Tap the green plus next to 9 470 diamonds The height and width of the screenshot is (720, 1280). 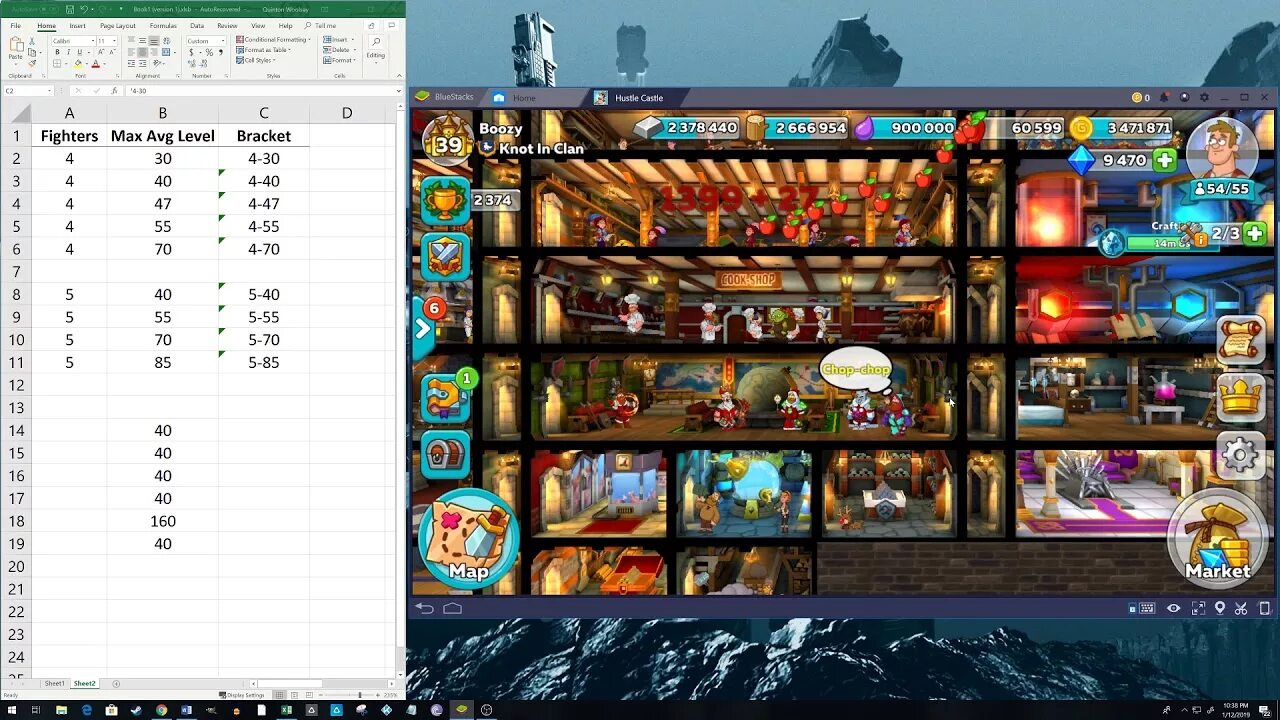[x=1164, y=160]
